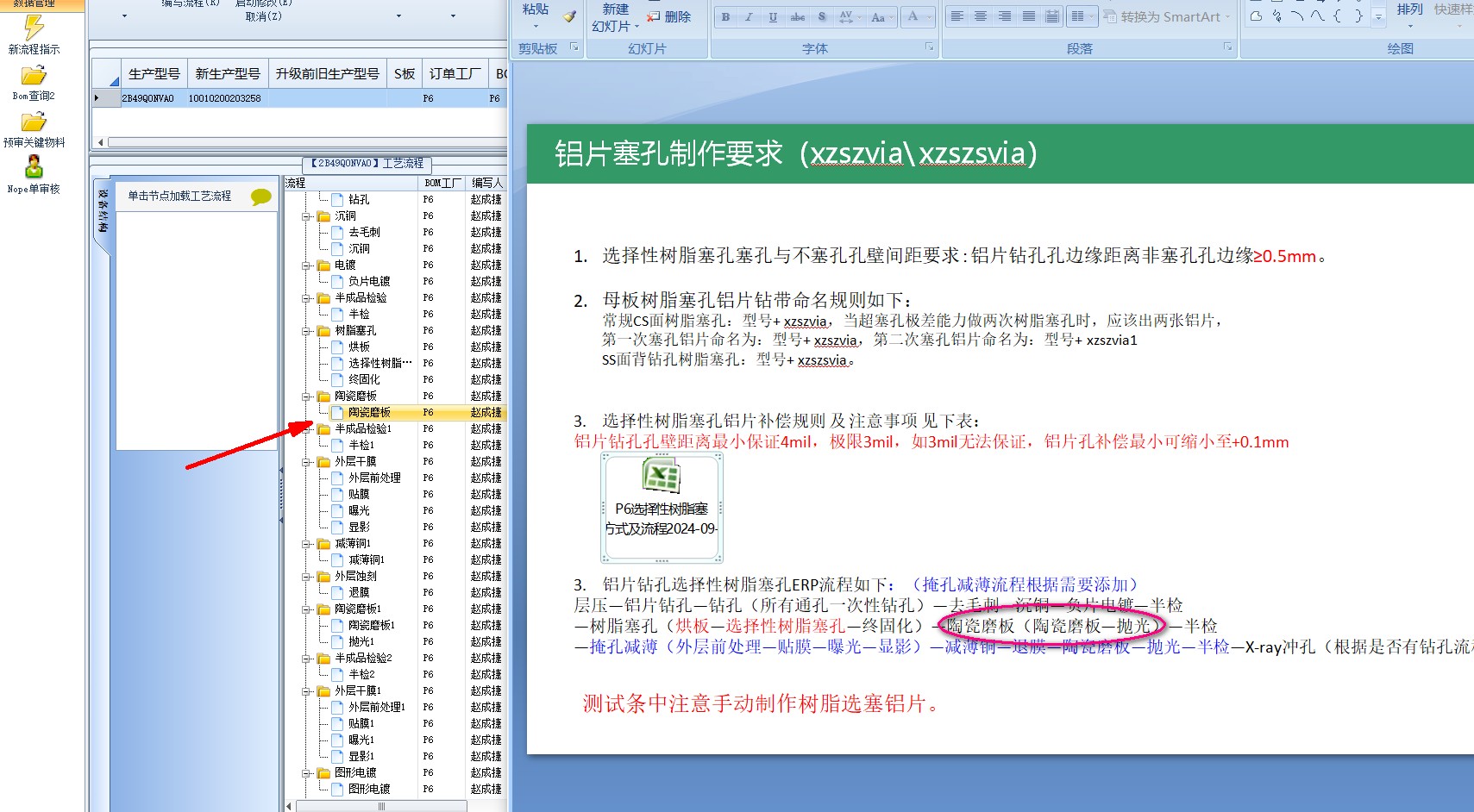The height and width of the screenshot is (812, 1474).
Task: Click the 订单工厂 column header
Action: point(455,73)
